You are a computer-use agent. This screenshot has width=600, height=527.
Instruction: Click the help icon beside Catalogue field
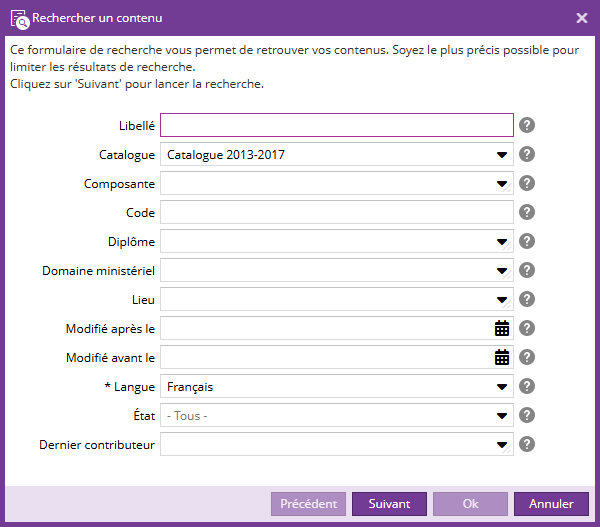(x=527, y=154)
